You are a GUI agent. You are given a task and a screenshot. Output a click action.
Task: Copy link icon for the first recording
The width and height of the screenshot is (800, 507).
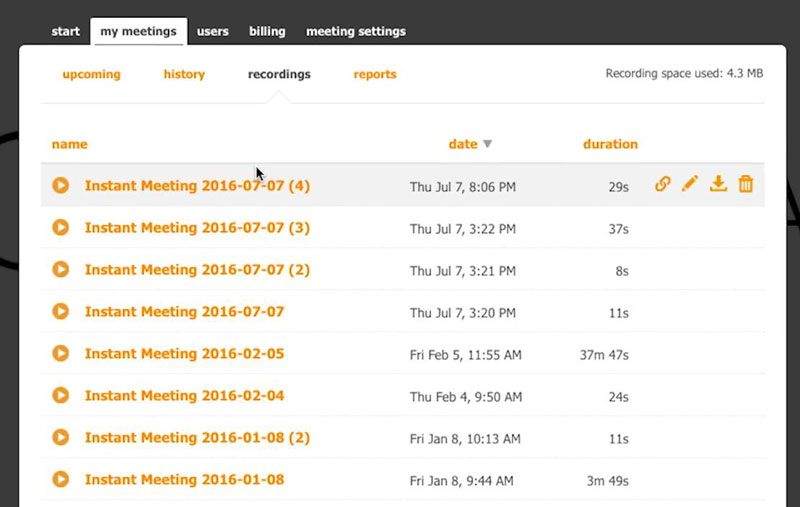tap(662, 184)
